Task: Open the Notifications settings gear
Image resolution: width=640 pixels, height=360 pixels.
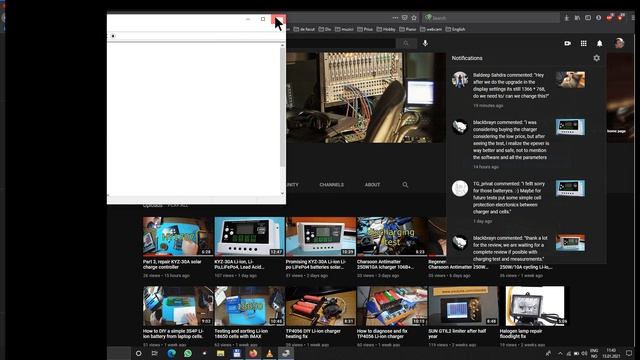Action: point(596,58)
